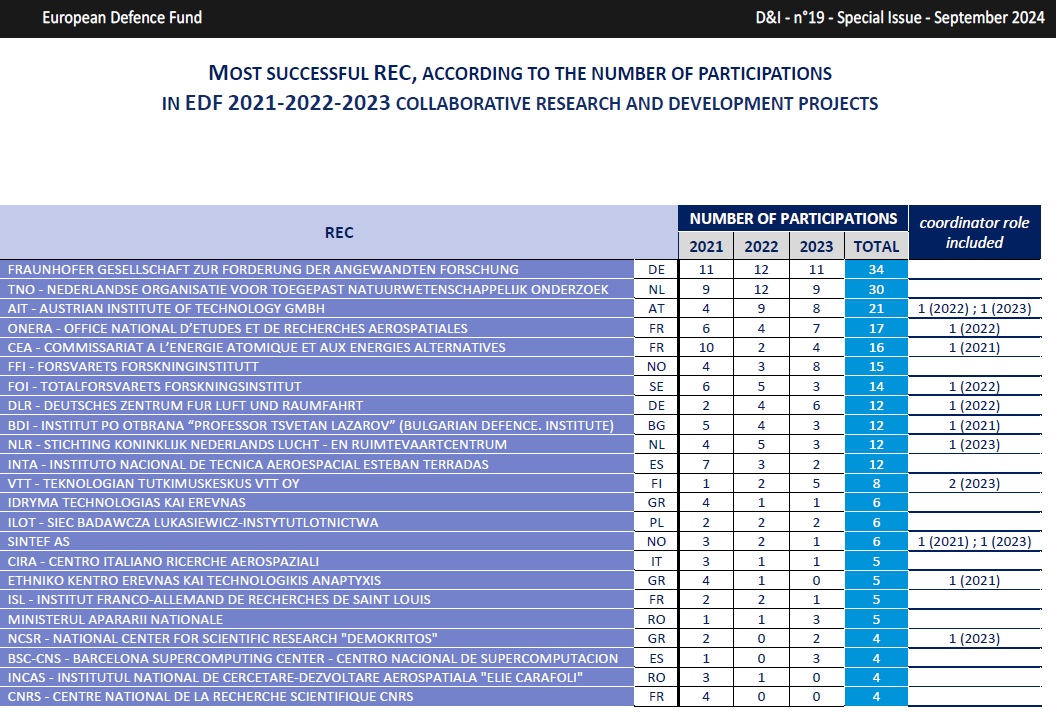Select "1 (2023)" in the NCSR row
1056x713 pixels.
[x=975, y=638]
